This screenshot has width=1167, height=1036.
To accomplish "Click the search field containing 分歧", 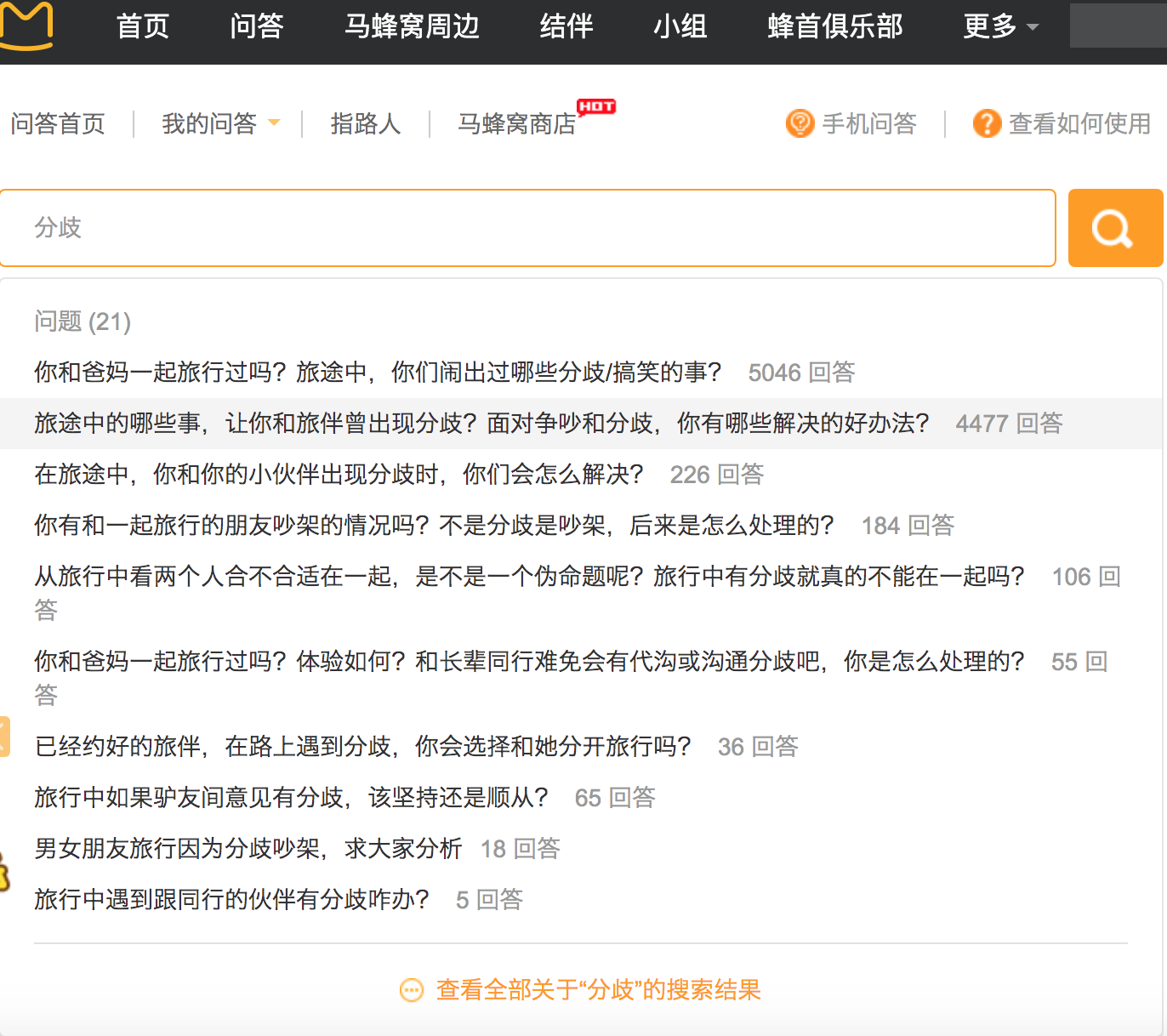I will tap(527, 228).
